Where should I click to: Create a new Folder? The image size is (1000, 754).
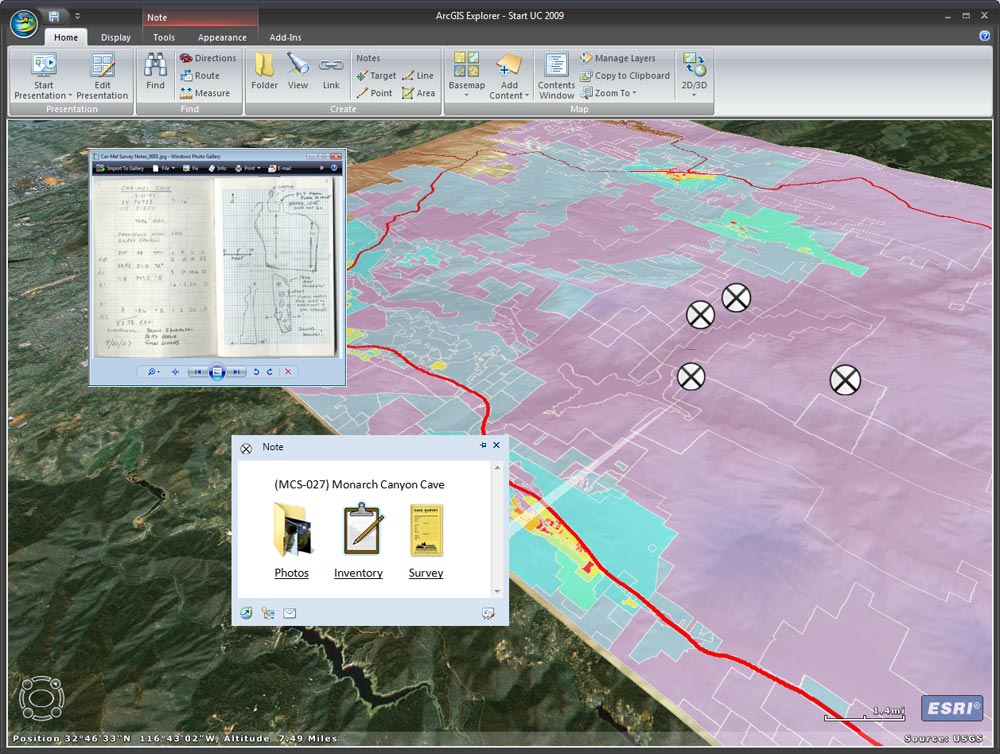264,71
